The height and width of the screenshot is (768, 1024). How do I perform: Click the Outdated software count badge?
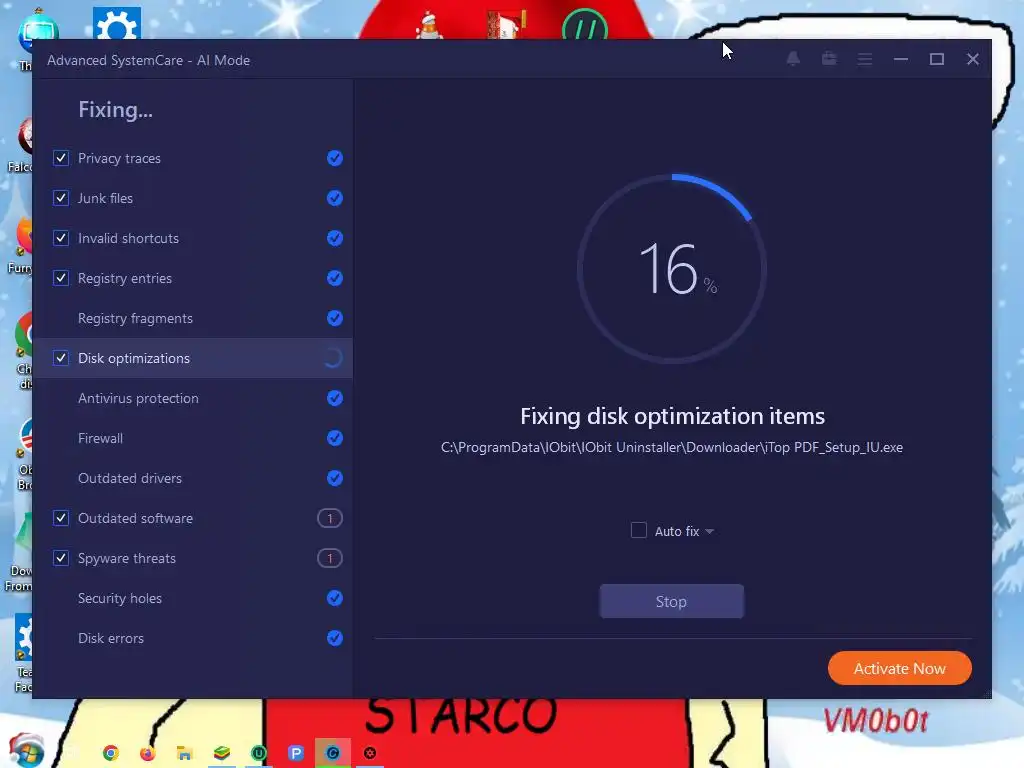coord(330,518)
